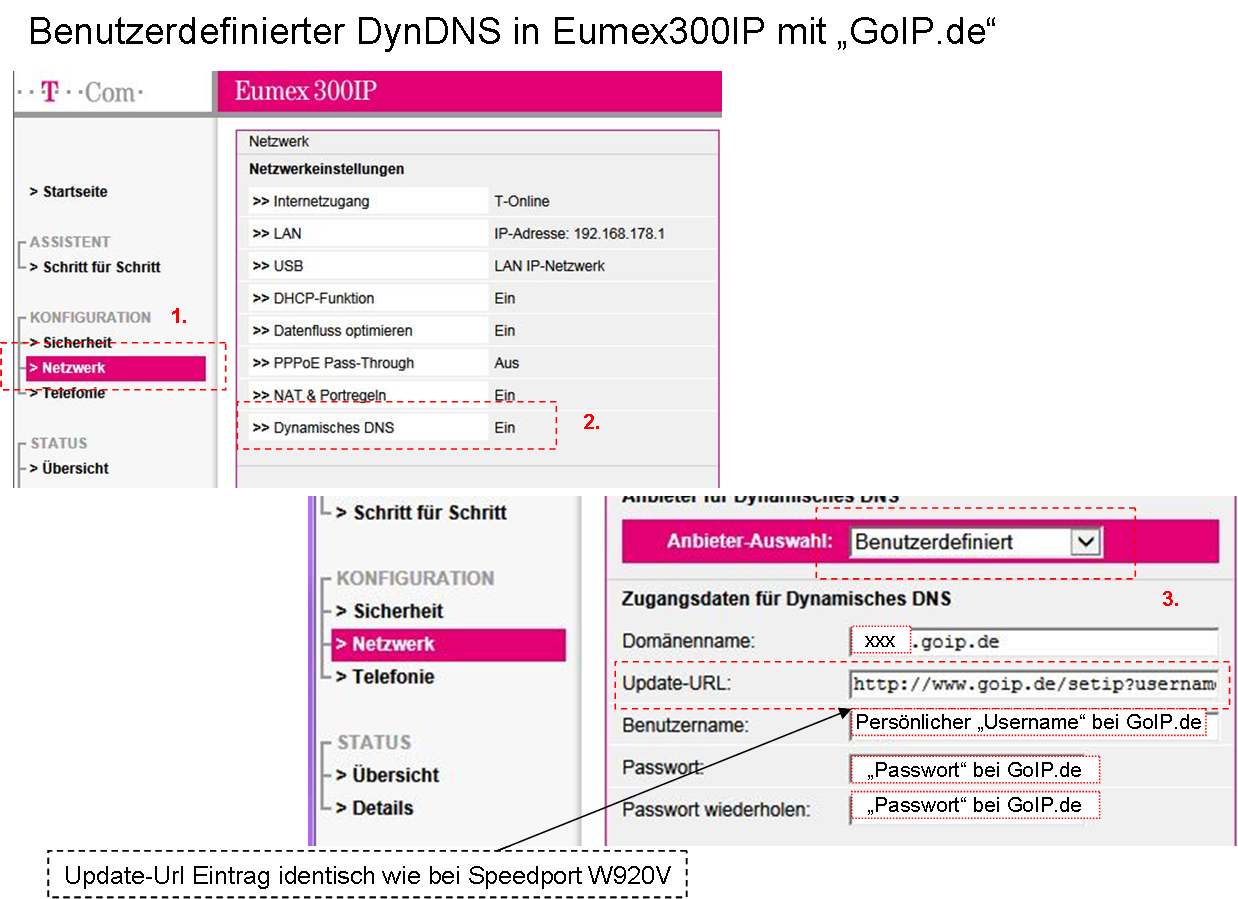Open the Dynamisches DNS setting
Viewport: 1238px width, 899px height.
click(368, 427)
